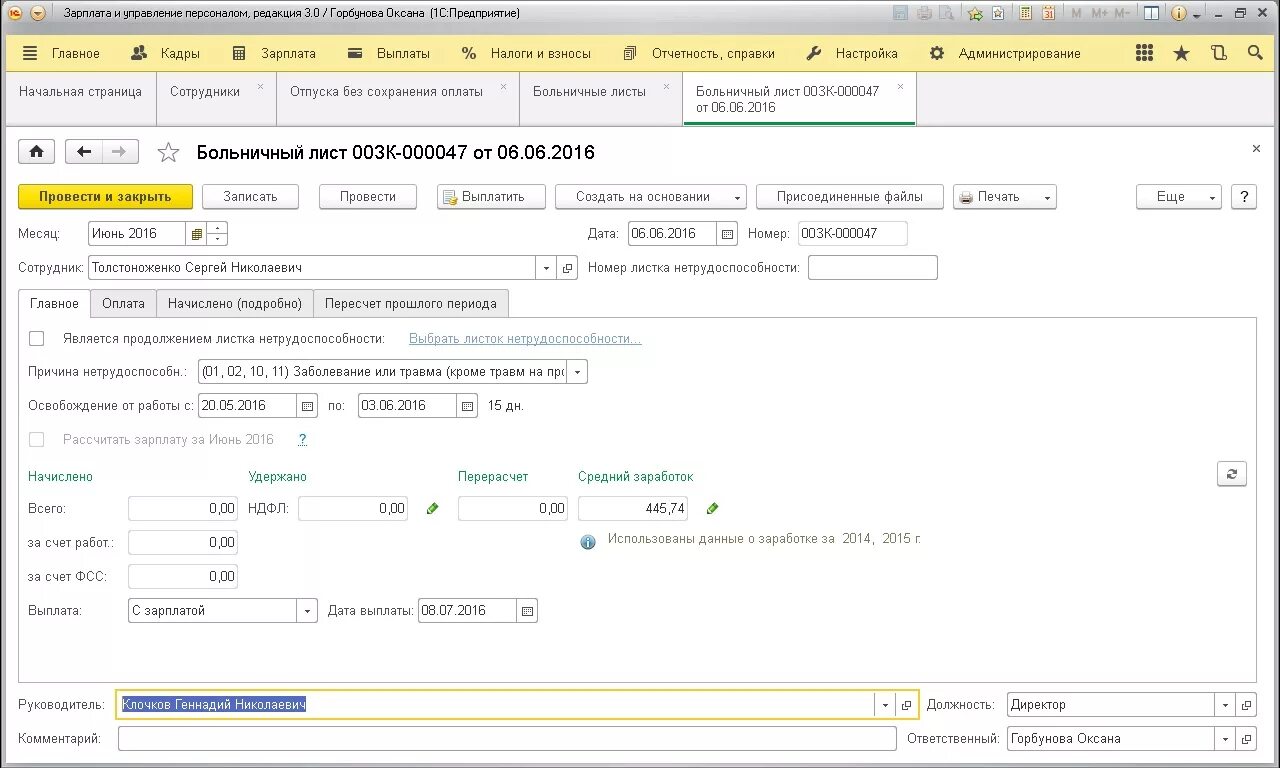Open month picker for Месяц field
This screenshot has height=768, width=1280.
[196, 234]
